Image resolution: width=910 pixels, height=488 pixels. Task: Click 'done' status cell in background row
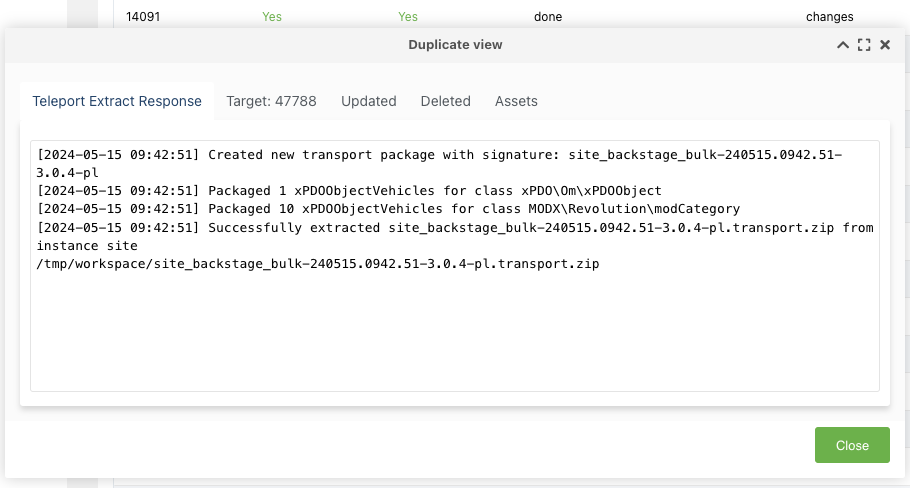(548, 17)
